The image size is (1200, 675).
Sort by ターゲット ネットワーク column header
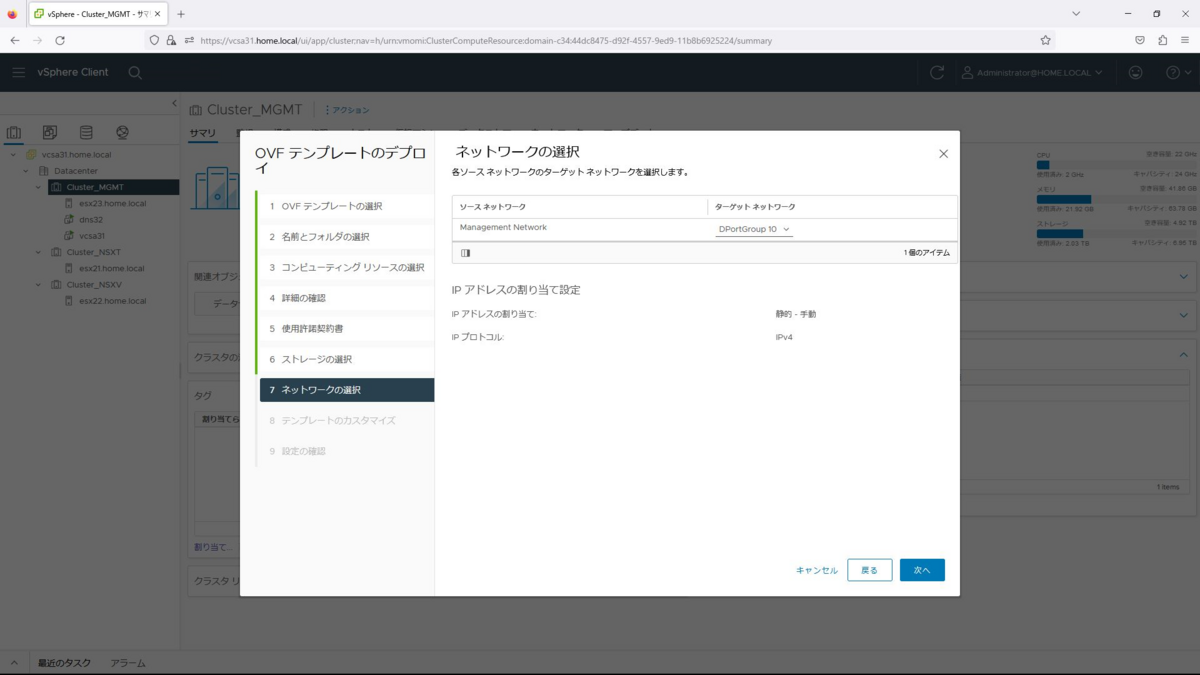pos(755,207)
